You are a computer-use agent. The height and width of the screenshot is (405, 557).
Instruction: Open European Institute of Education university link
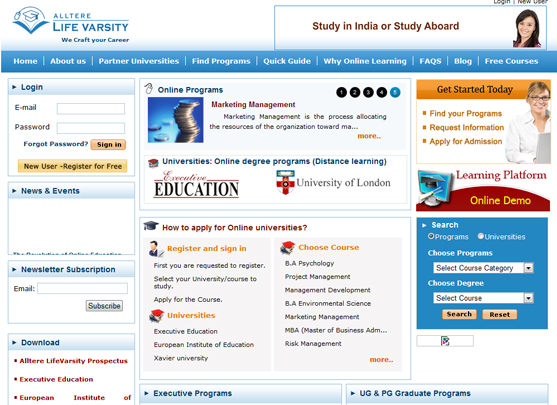204,345
